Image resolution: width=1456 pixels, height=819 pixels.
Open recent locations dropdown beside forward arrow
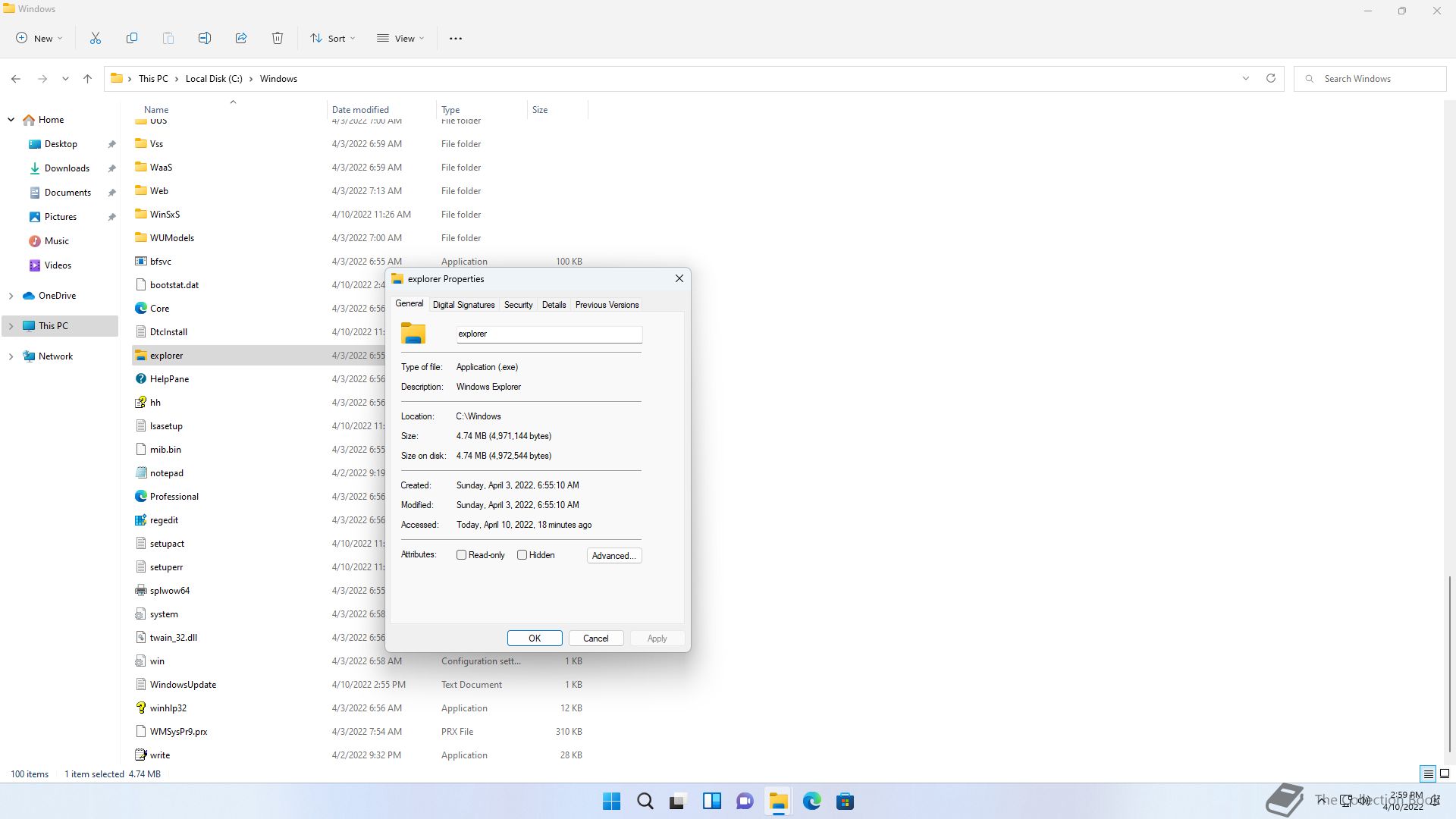pyautogui.click(x=65, y=79)
